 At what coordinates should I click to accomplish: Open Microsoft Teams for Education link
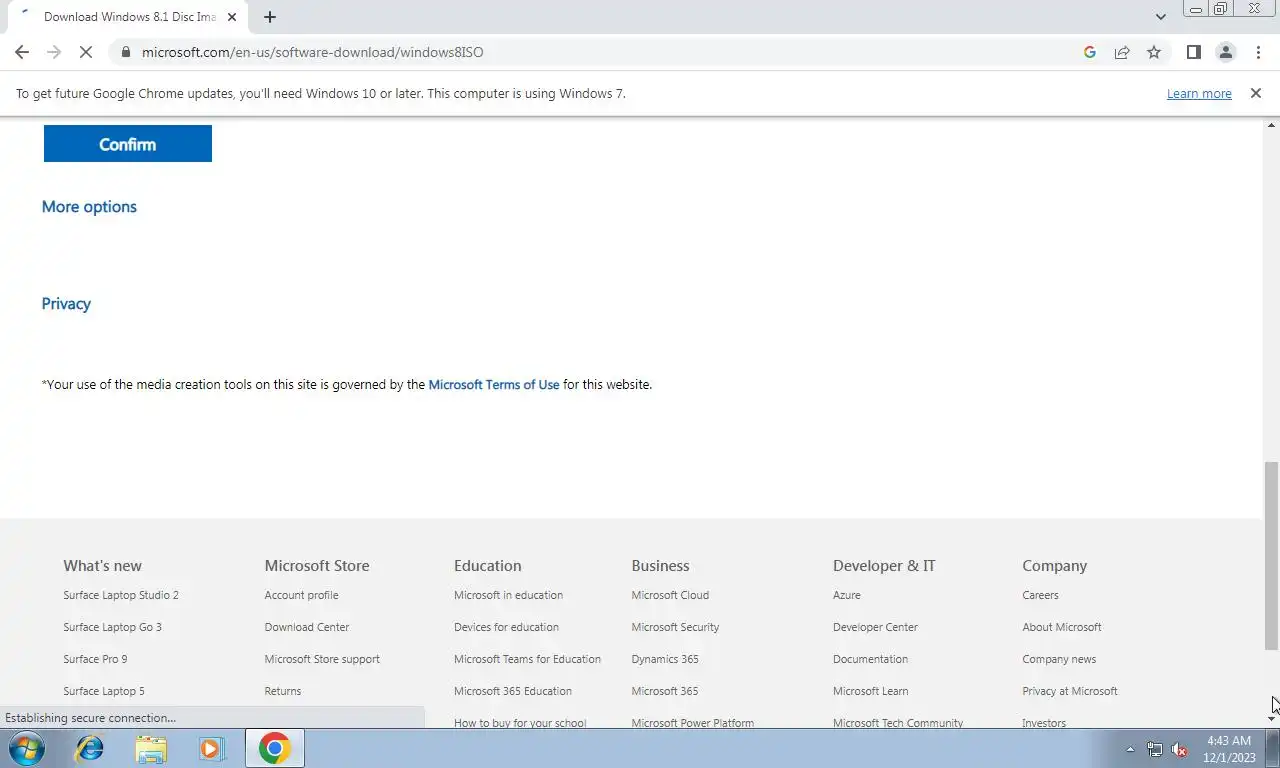[x=527, y=659]
